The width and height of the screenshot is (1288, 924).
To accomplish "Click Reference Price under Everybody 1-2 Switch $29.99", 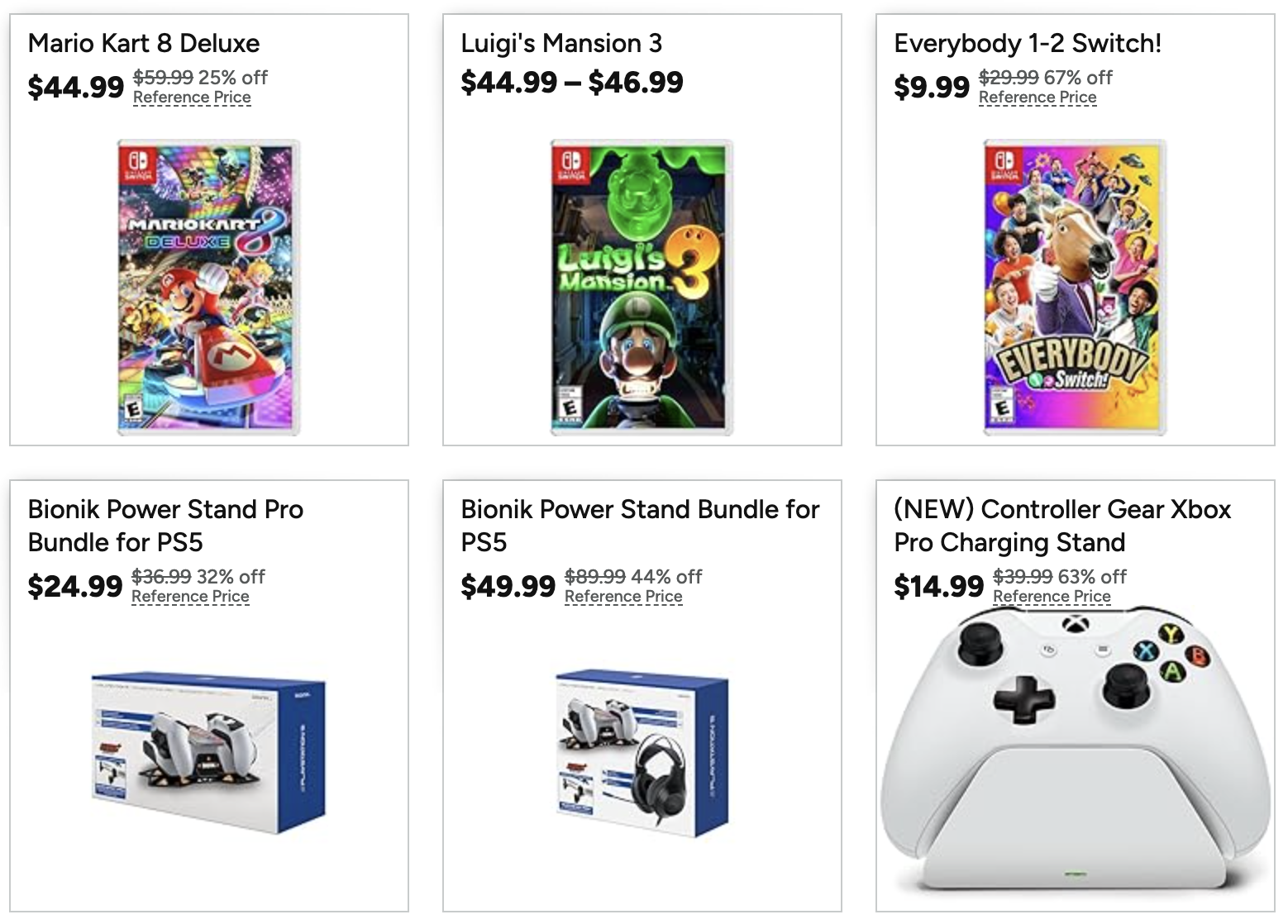I will pyautogui.click(x=1038, y=98).
